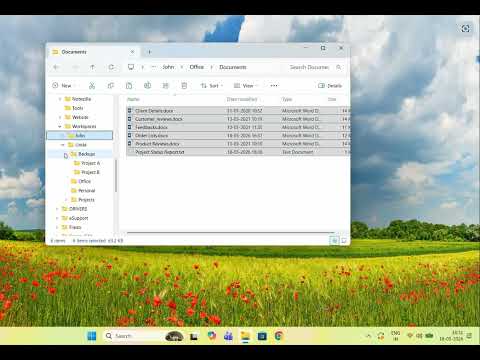Collapse the Workspaces folder in tree
Screen dimensions: 480x360
(60, 126)
